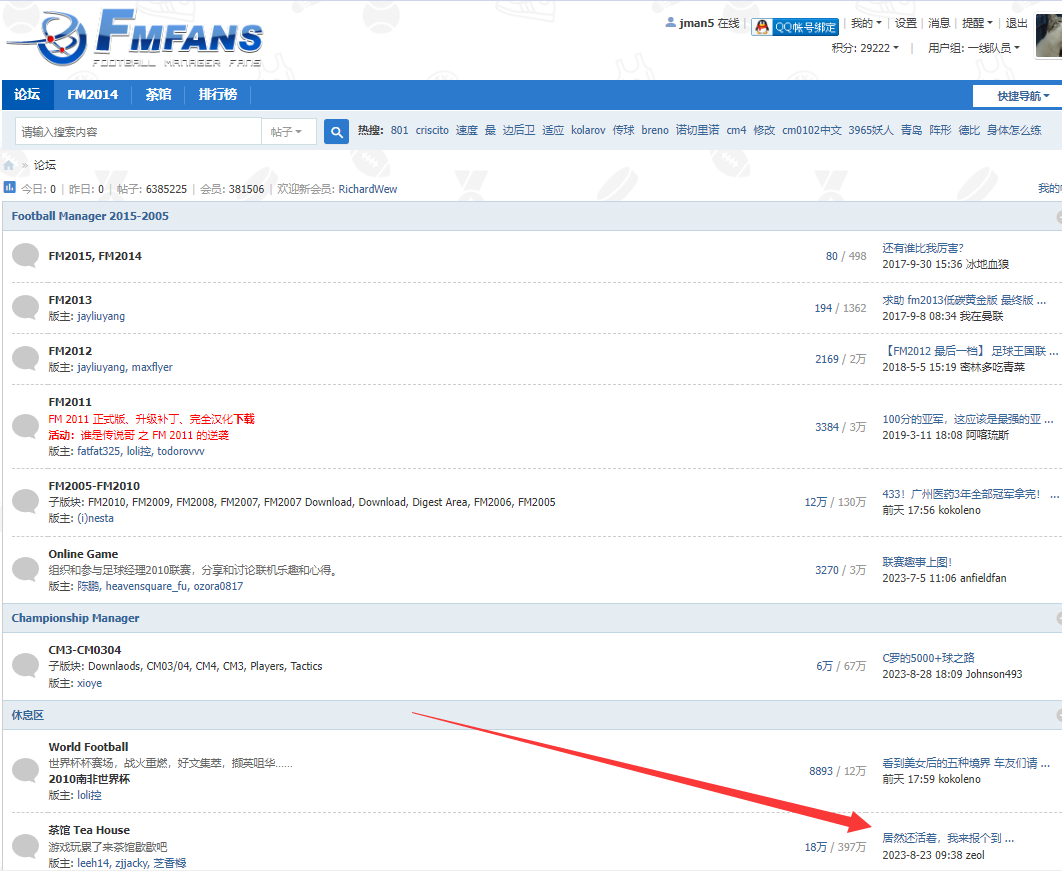Click the FMFANS site logo

(x=135, y=38)
